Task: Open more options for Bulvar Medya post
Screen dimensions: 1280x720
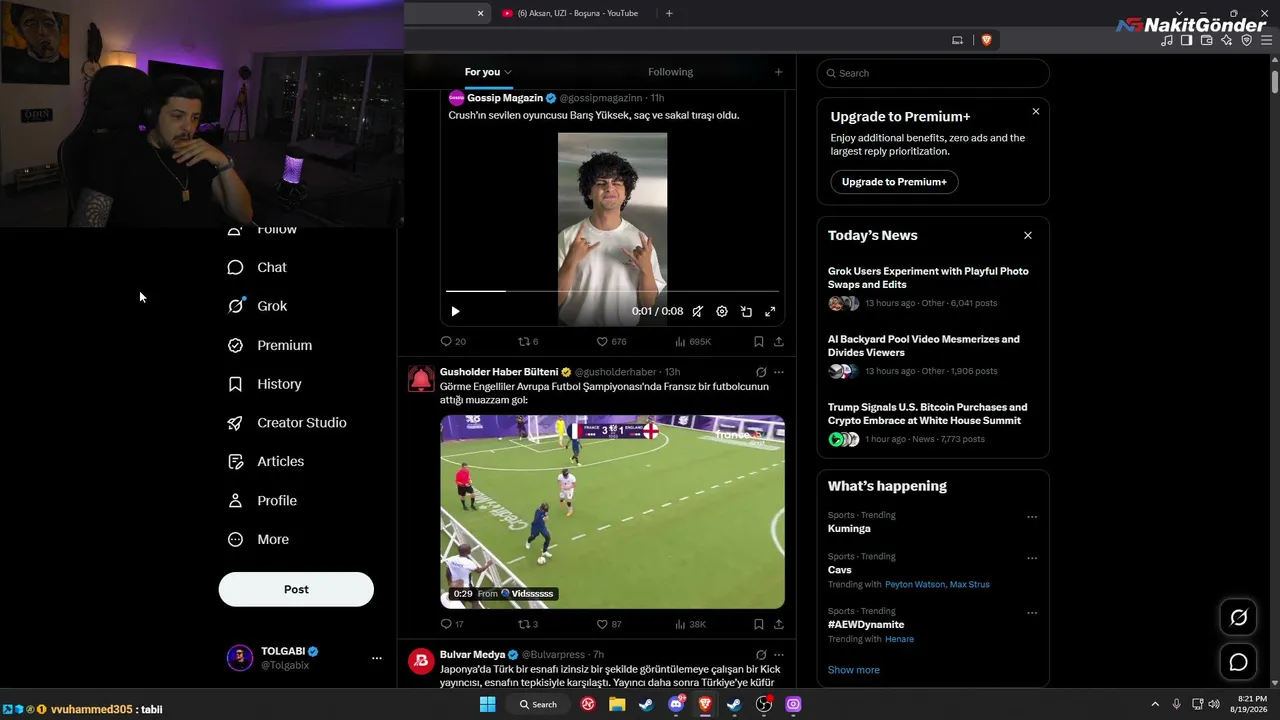Action: 779,655
